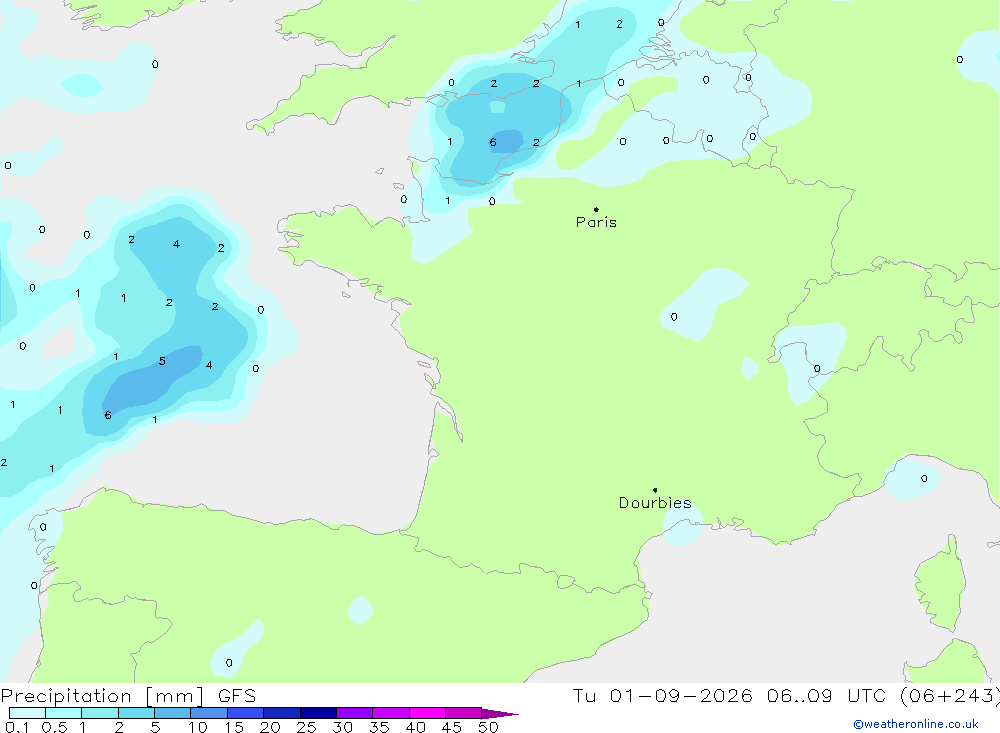The width and height of the screenshot is (1000, 733).
Task: Pick the 45–50 mm legend swatch
Action: coord(463,713)
